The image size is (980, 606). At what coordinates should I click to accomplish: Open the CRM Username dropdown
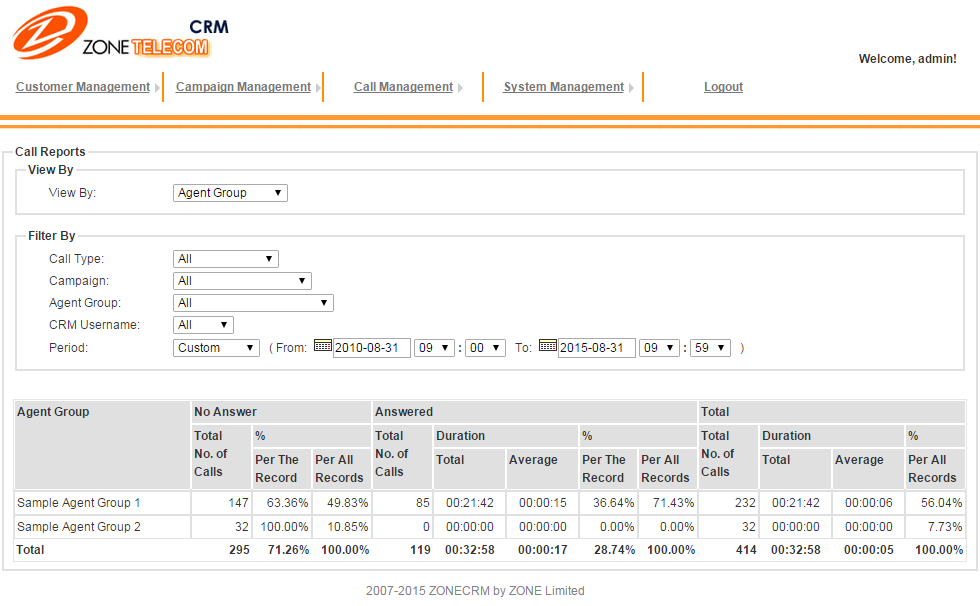tap(203, 325)
